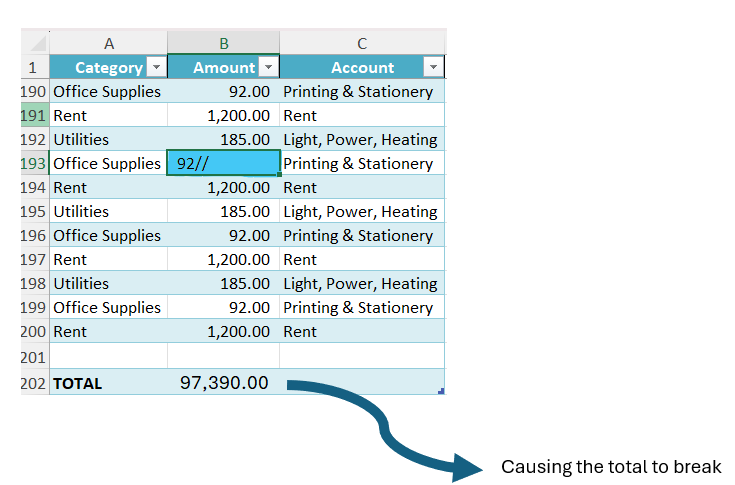
Task: Select row header 202
Action: (x=34, y=383)
